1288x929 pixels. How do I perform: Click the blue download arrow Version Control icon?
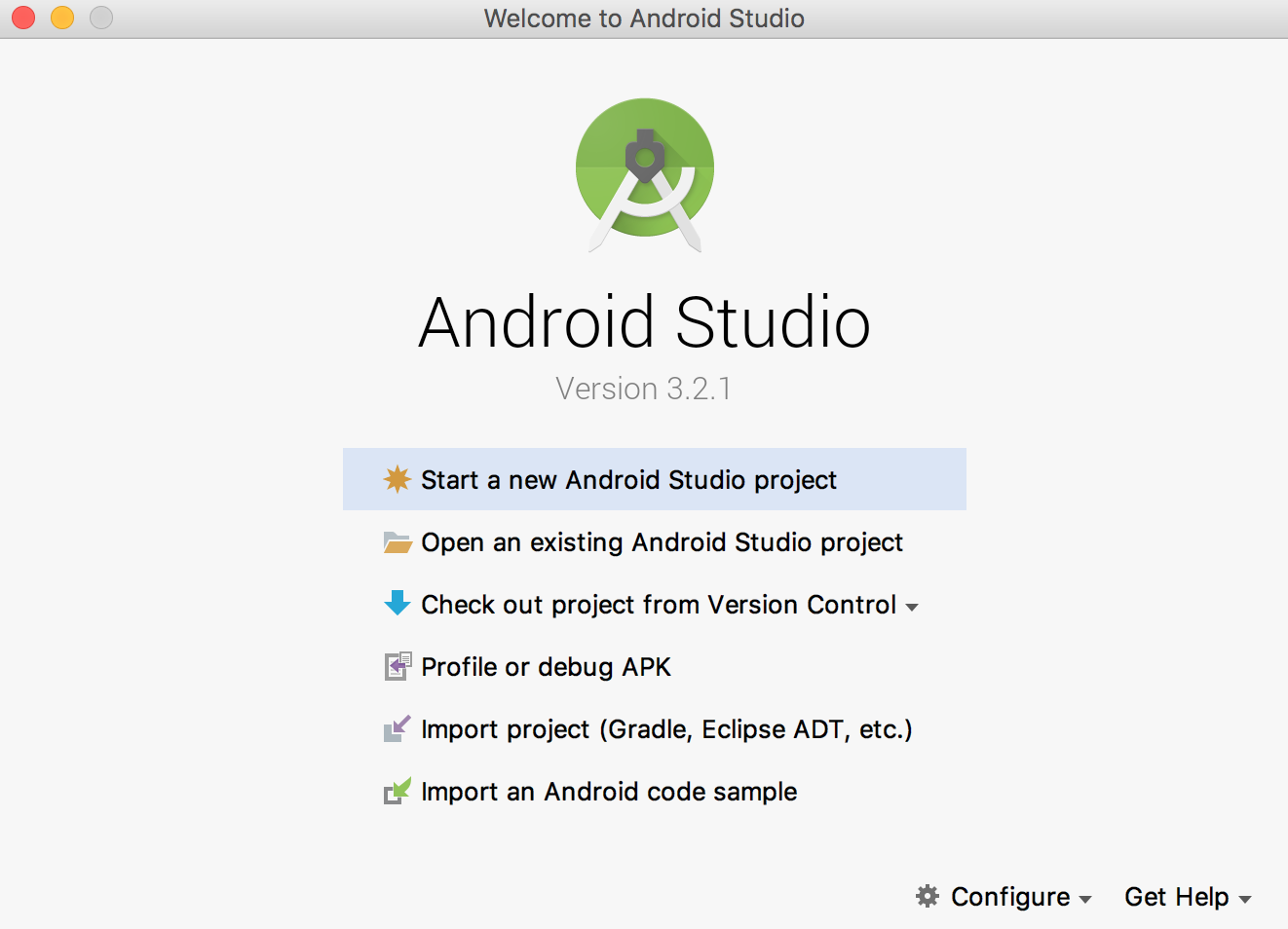397,604
